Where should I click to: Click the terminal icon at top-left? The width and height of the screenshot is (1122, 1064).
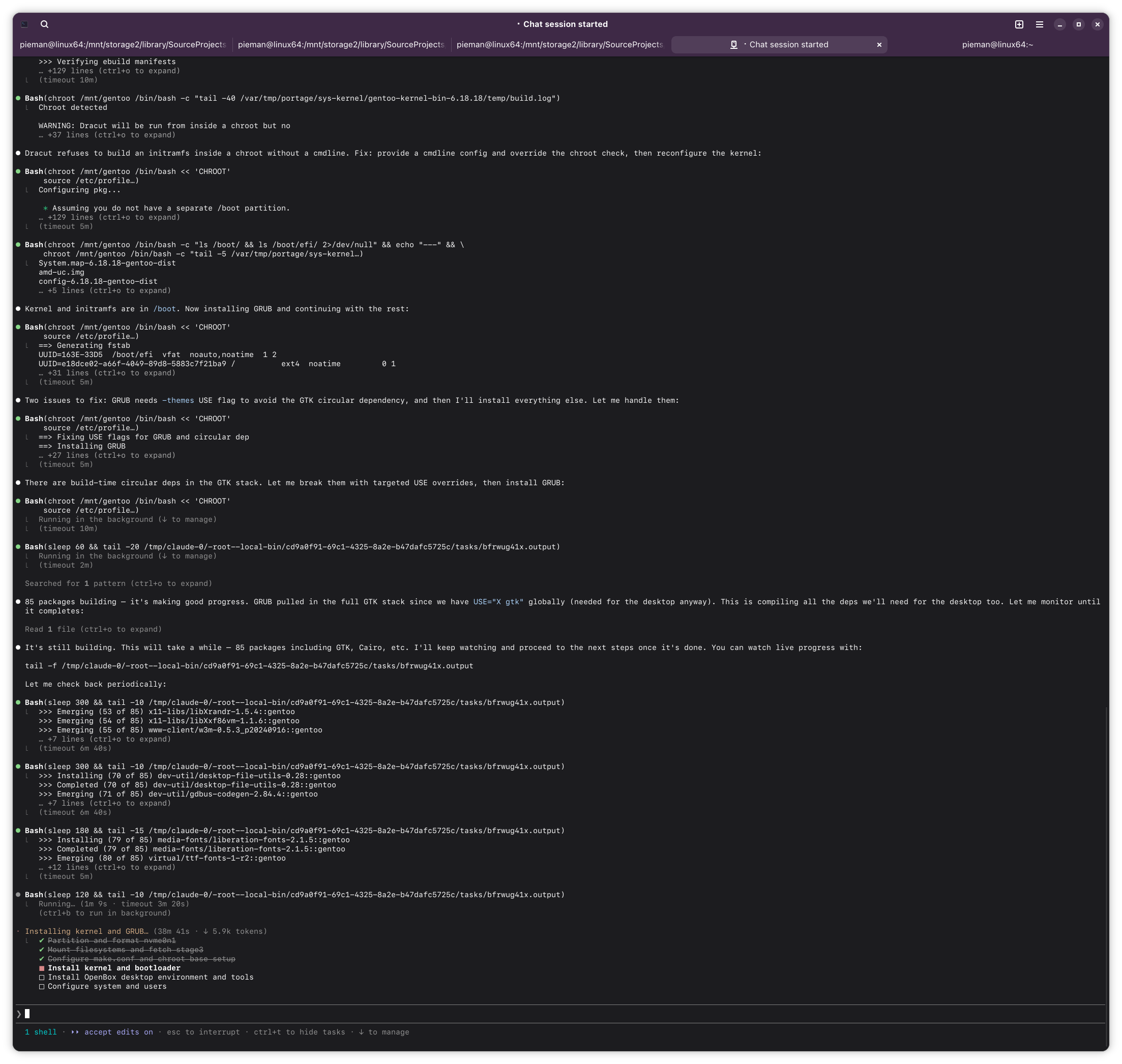[x=24, y=24]
